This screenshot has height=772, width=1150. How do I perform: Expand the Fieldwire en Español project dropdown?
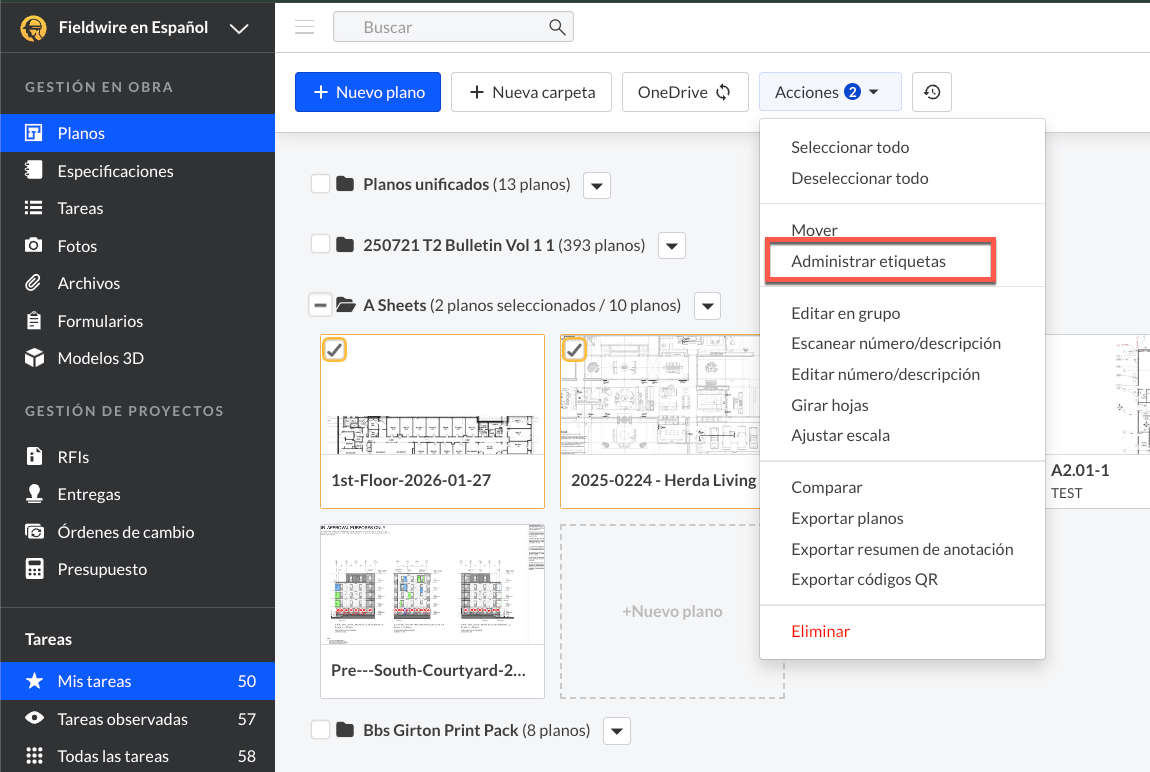pyautogui.click(x=239, y=28)
